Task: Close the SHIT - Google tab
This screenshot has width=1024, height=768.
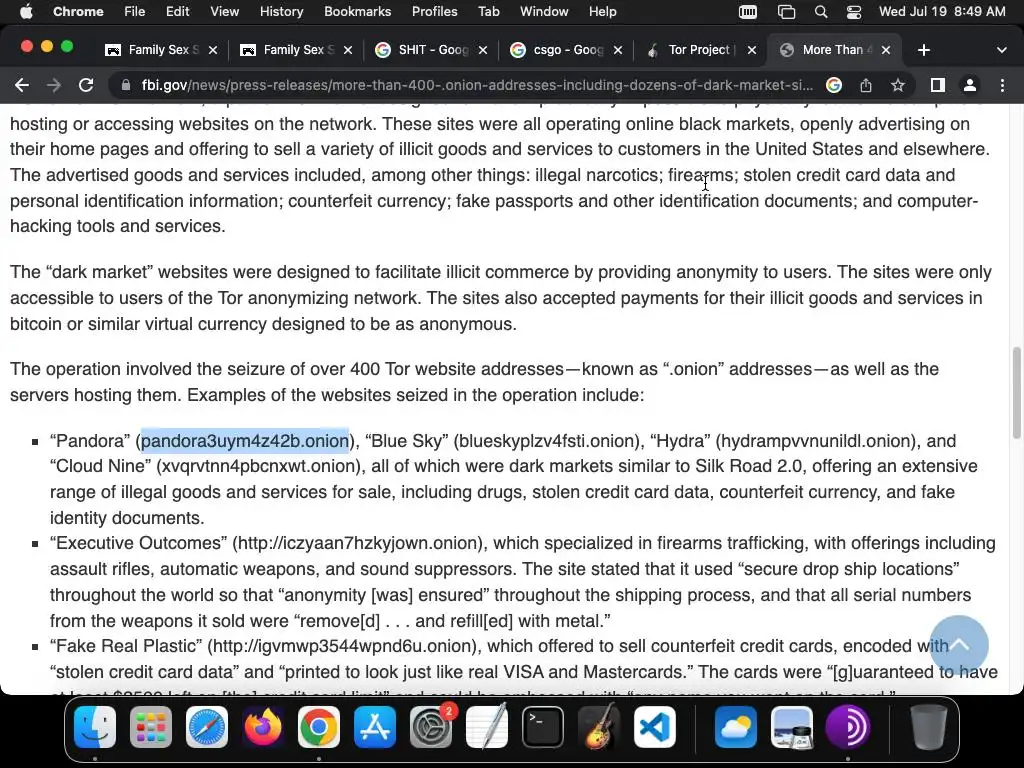Action: coord(483,50)
